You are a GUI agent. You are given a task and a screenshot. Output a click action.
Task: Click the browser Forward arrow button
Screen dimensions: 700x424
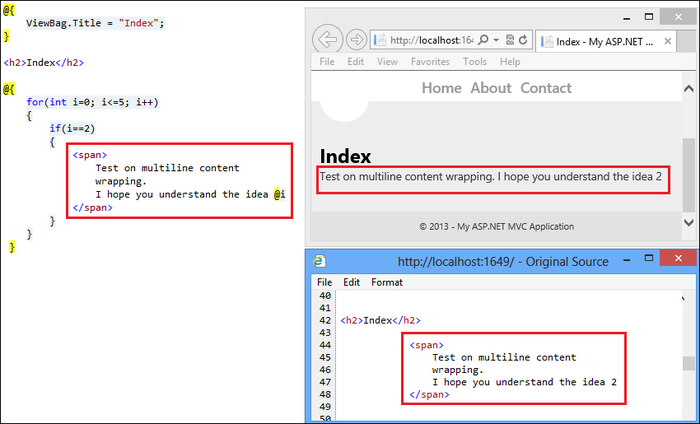pos(356,41)
